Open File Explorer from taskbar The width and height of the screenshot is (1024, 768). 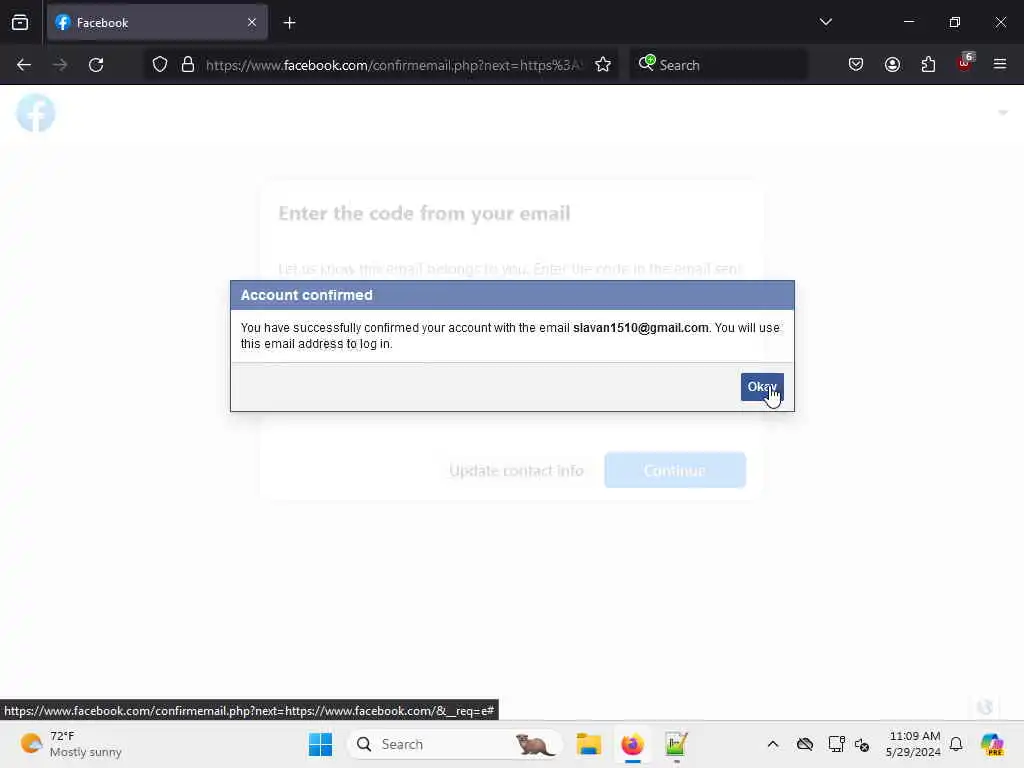click(588, 744)
